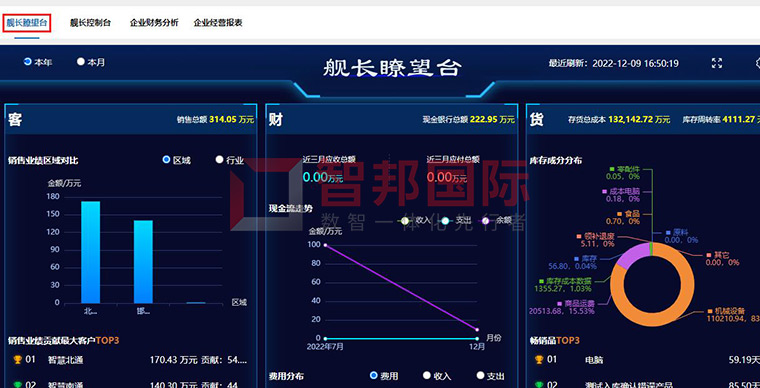Select the 本月 radio button
Image resolution: width=760 pixels, height=388 pixels.
click(80, 62)
